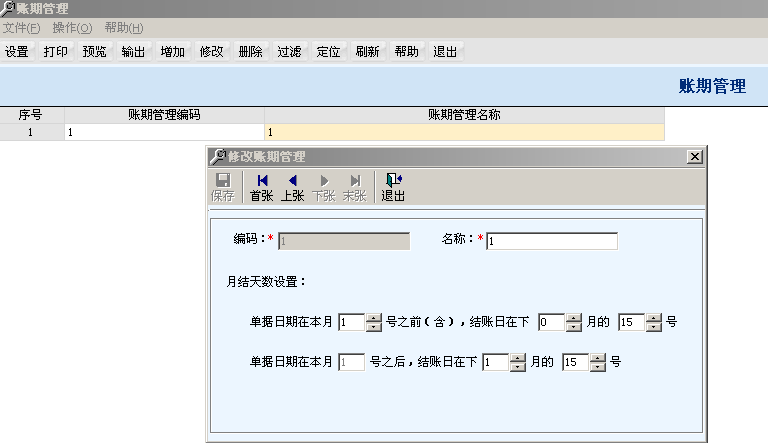
Task: Go to previous record with 上张
Action: coord(292,187)
